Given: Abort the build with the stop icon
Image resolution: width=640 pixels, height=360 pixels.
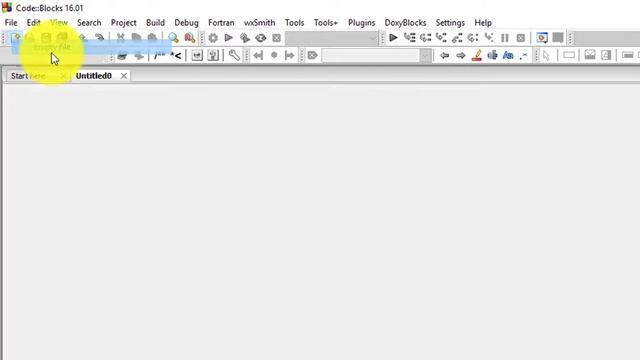Looking at the screenshot, I should (276, 38).
